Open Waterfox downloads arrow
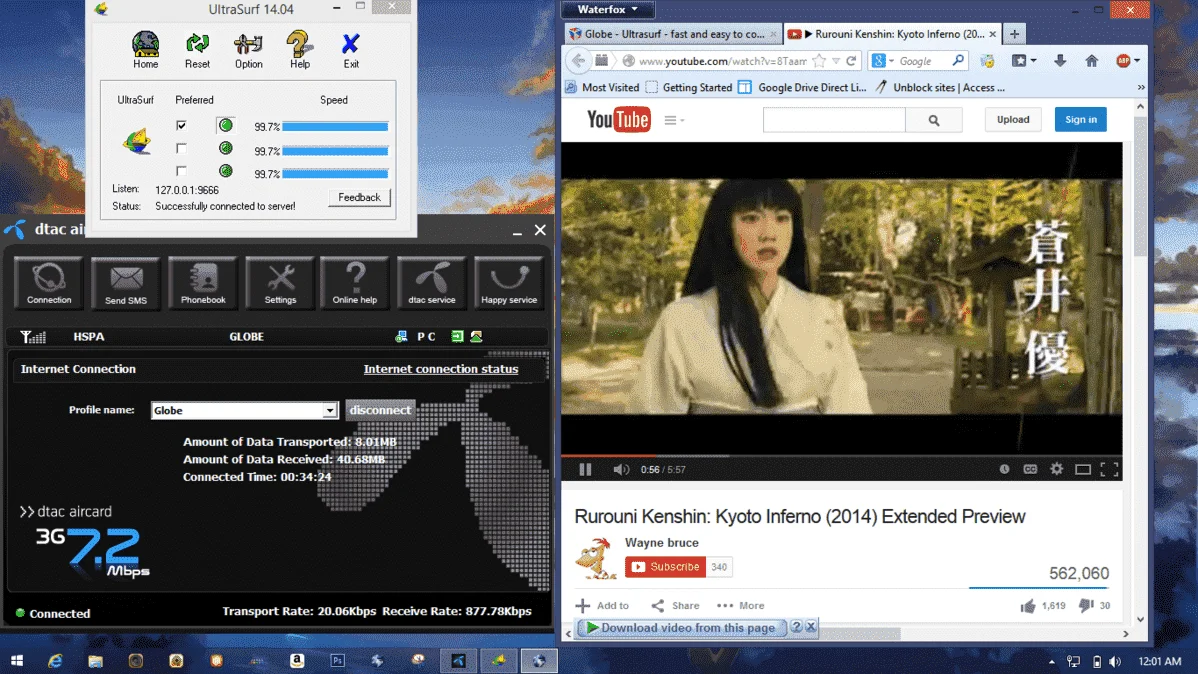Screen dimensions: 1198x674 [1060, 60]
